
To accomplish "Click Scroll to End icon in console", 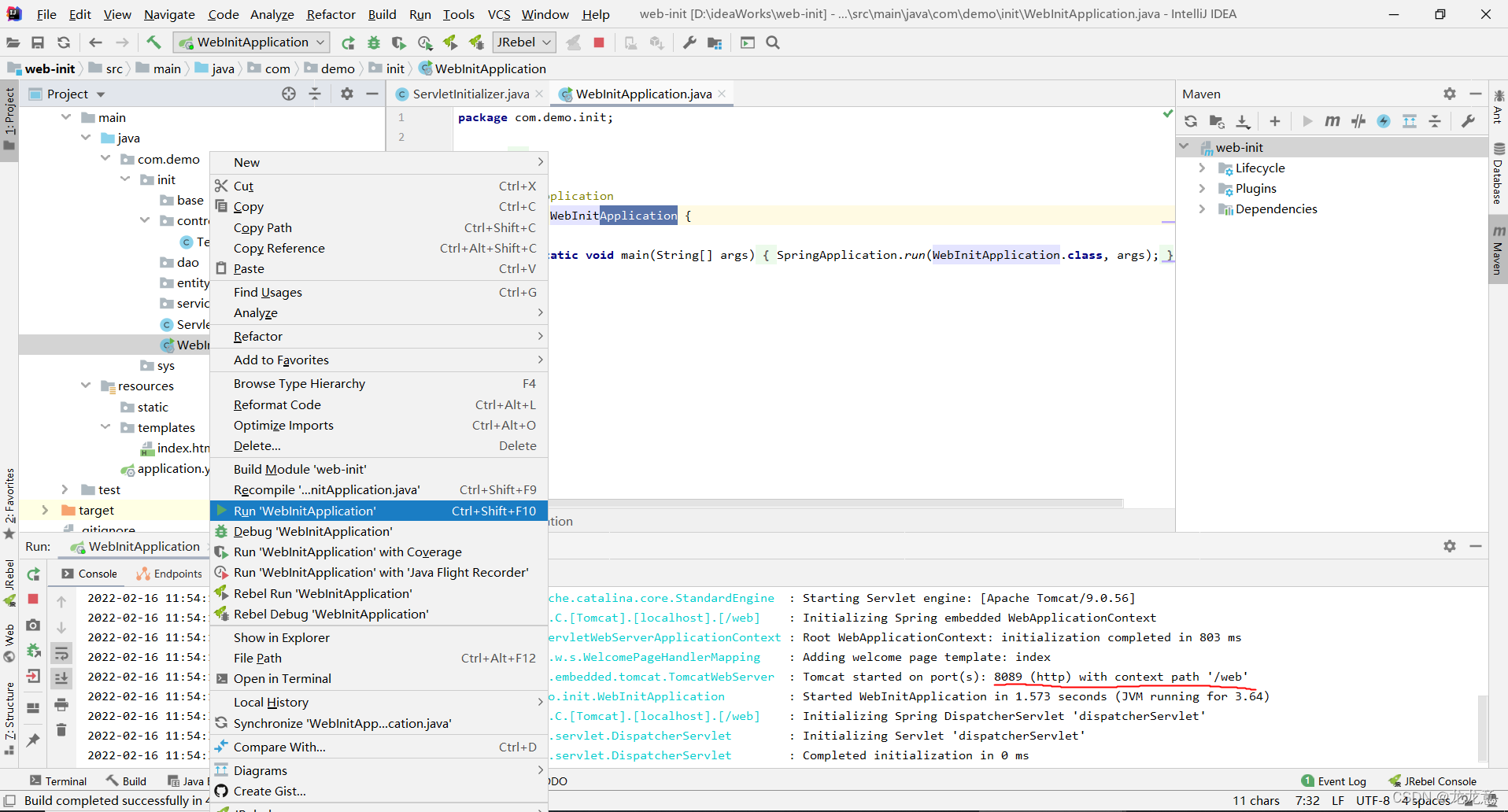I will coord(61,677).
